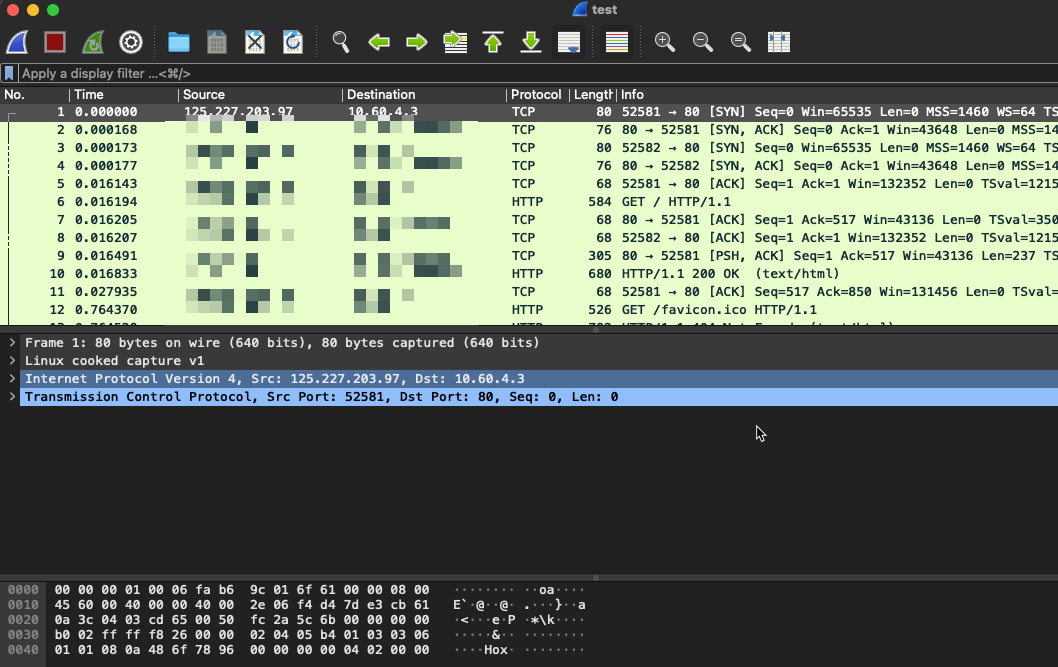Open go to specified packet
This screenshot has width=1058, height=667.
click(x=455, y=42)
